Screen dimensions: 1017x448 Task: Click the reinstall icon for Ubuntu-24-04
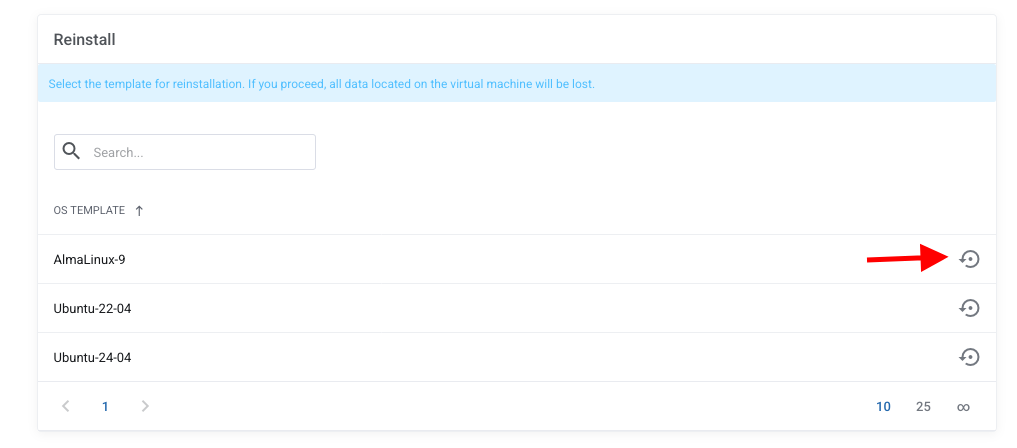click(969, 357)
